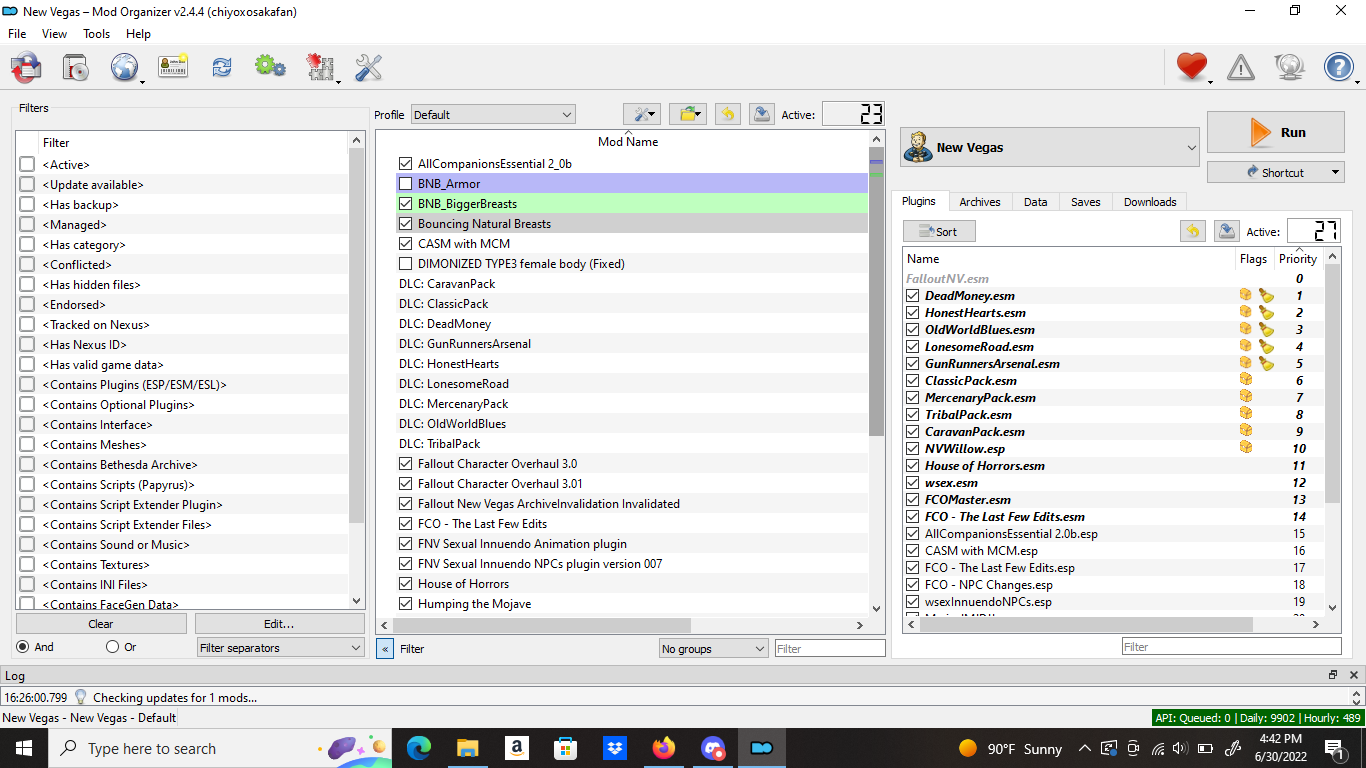Switch to the Archives tab
Viewport: 1366px width, 768px height.
pyautogui.click(x=980, y=202)
